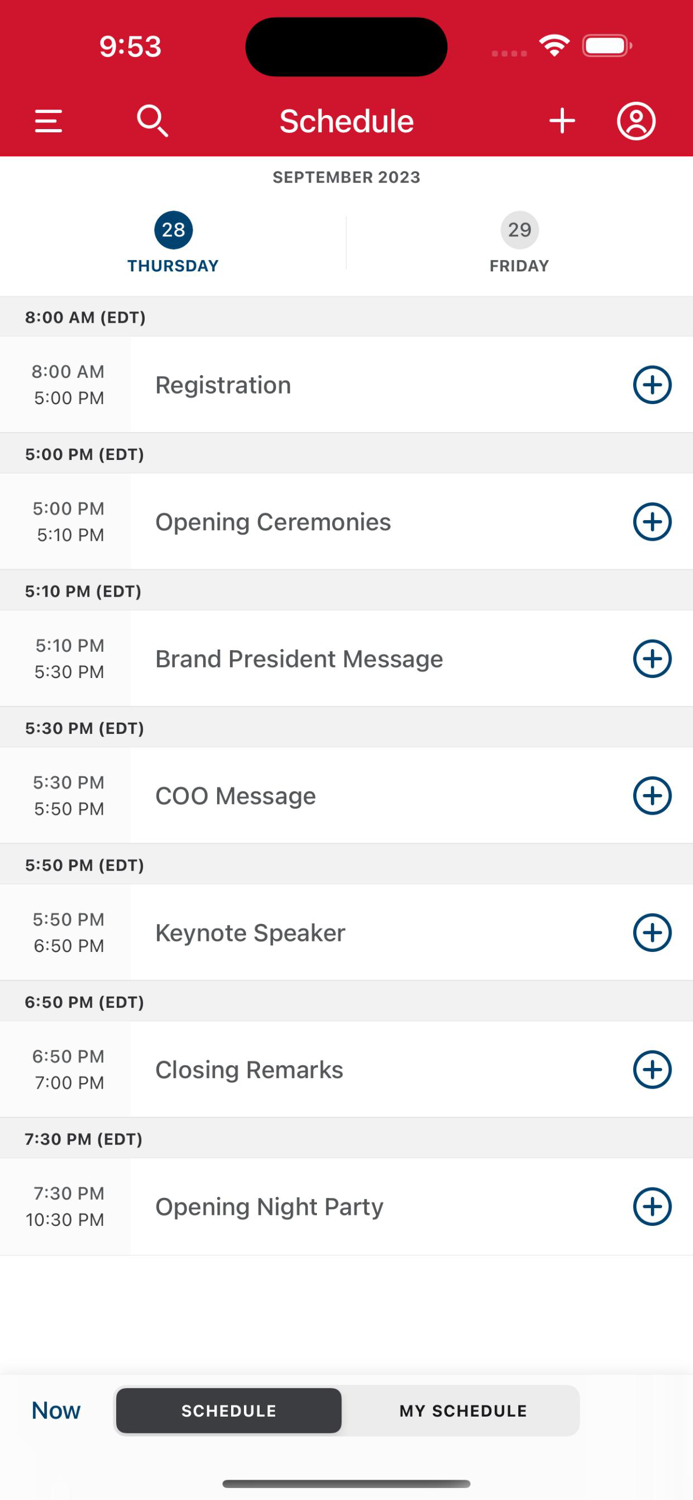
Task: Open the user profile icon
Action: pos(636,121)
